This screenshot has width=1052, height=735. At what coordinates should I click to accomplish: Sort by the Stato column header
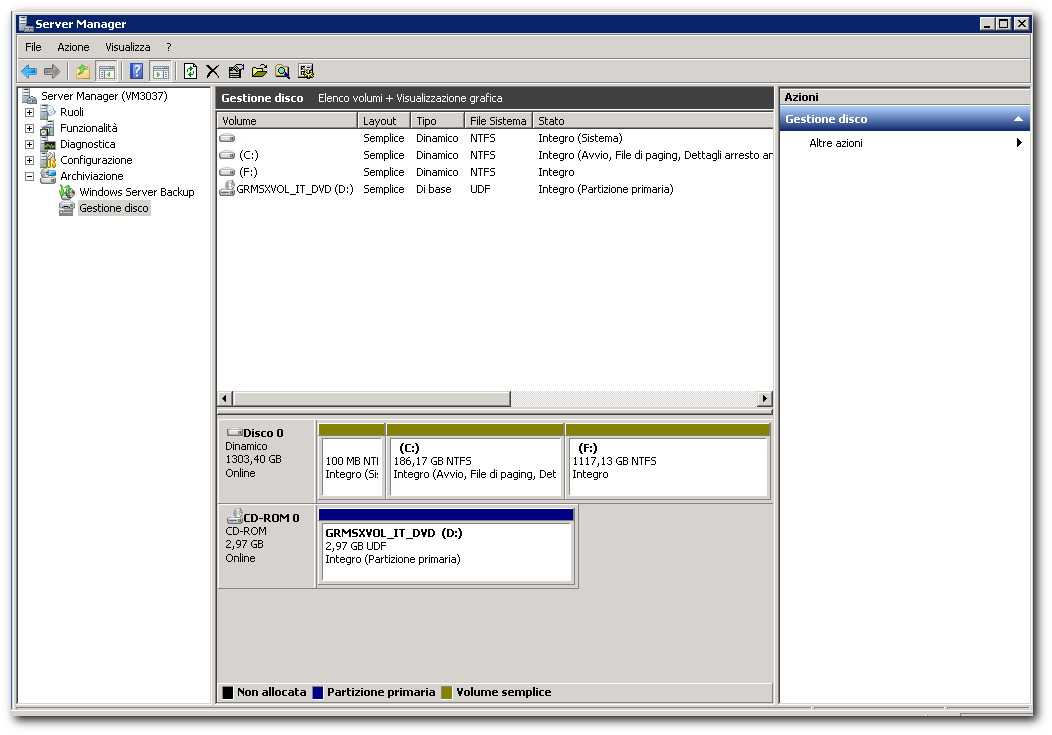[653, 121]
